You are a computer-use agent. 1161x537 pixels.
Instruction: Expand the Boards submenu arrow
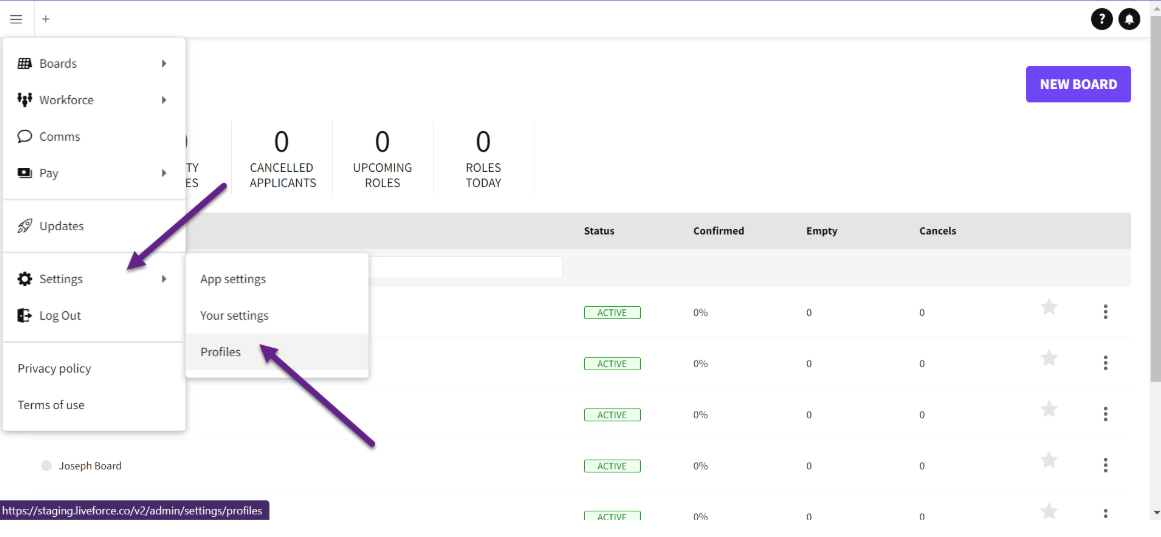(x=164, y=64)
